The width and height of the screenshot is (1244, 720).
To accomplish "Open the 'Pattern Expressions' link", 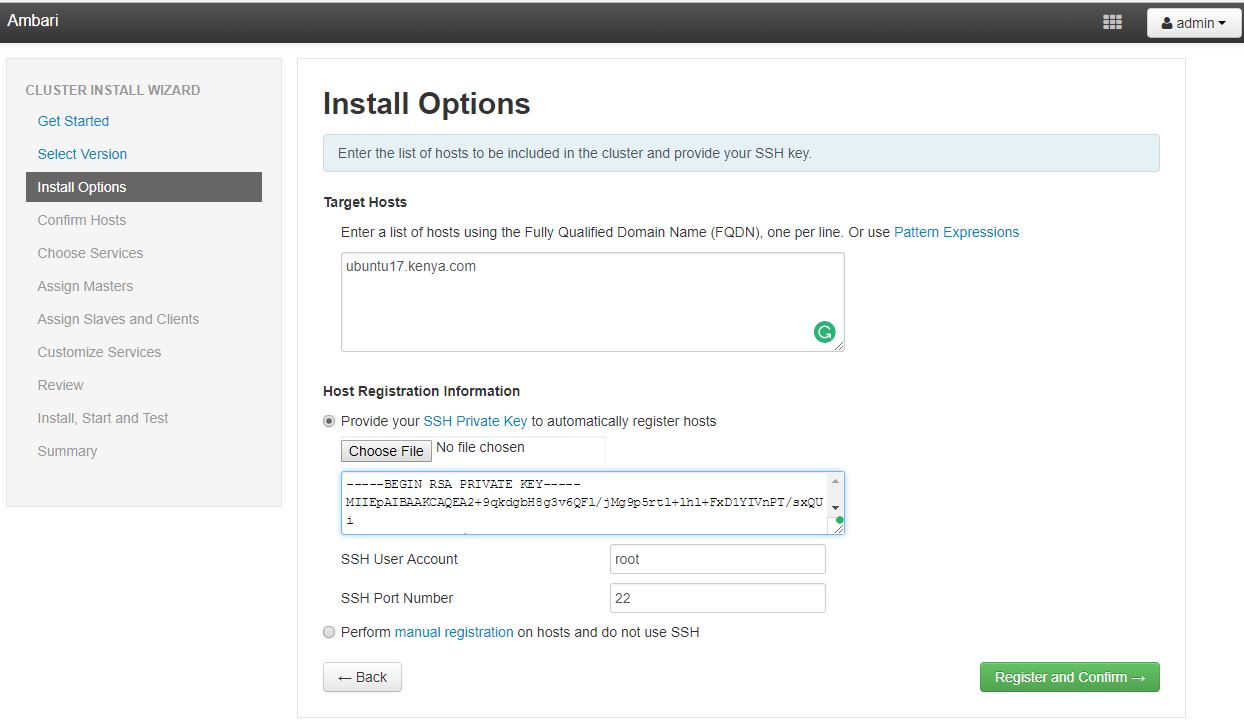I will [956, 231].
